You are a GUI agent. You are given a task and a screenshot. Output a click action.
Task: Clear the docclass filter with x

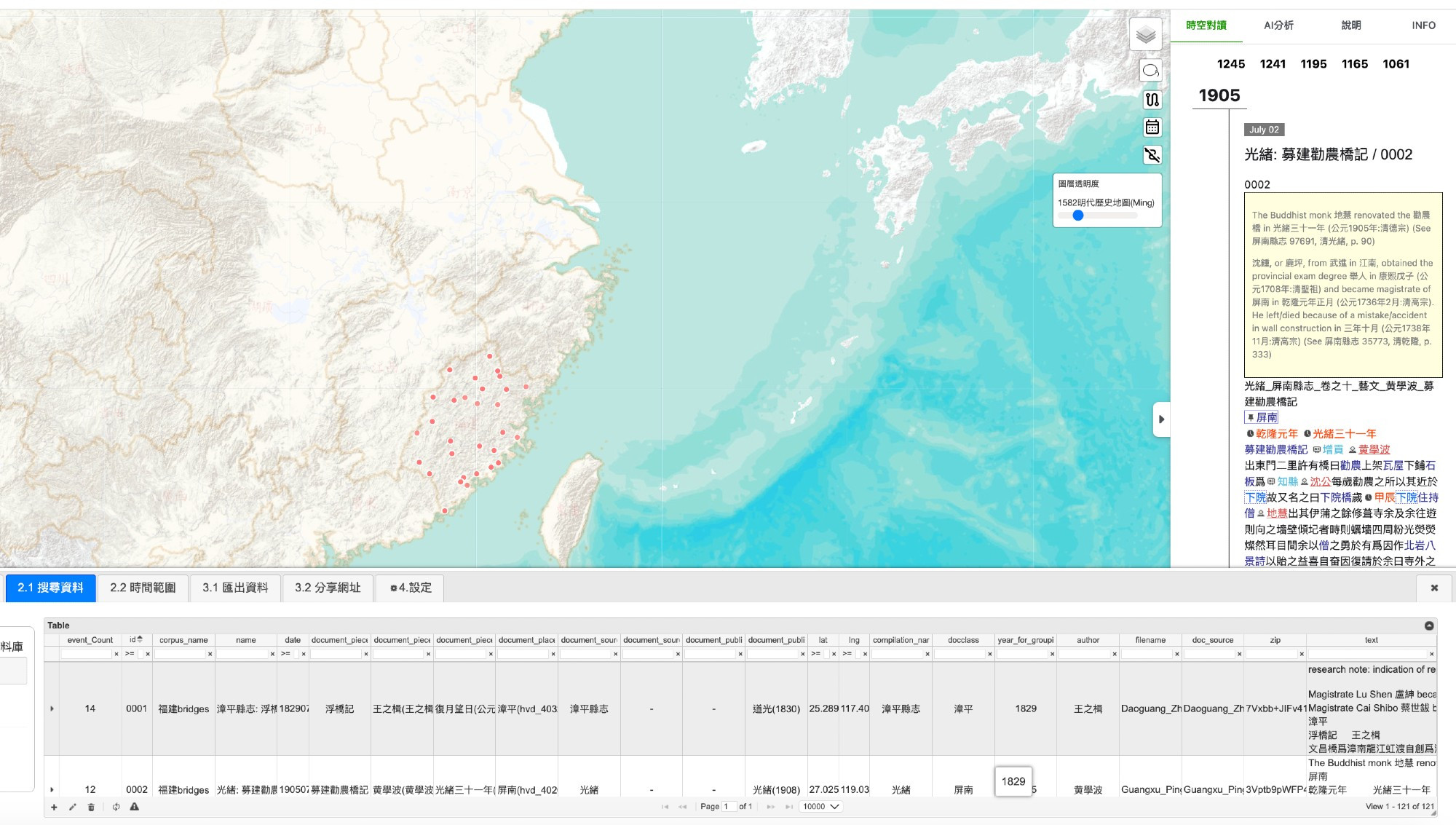(990, 654)
